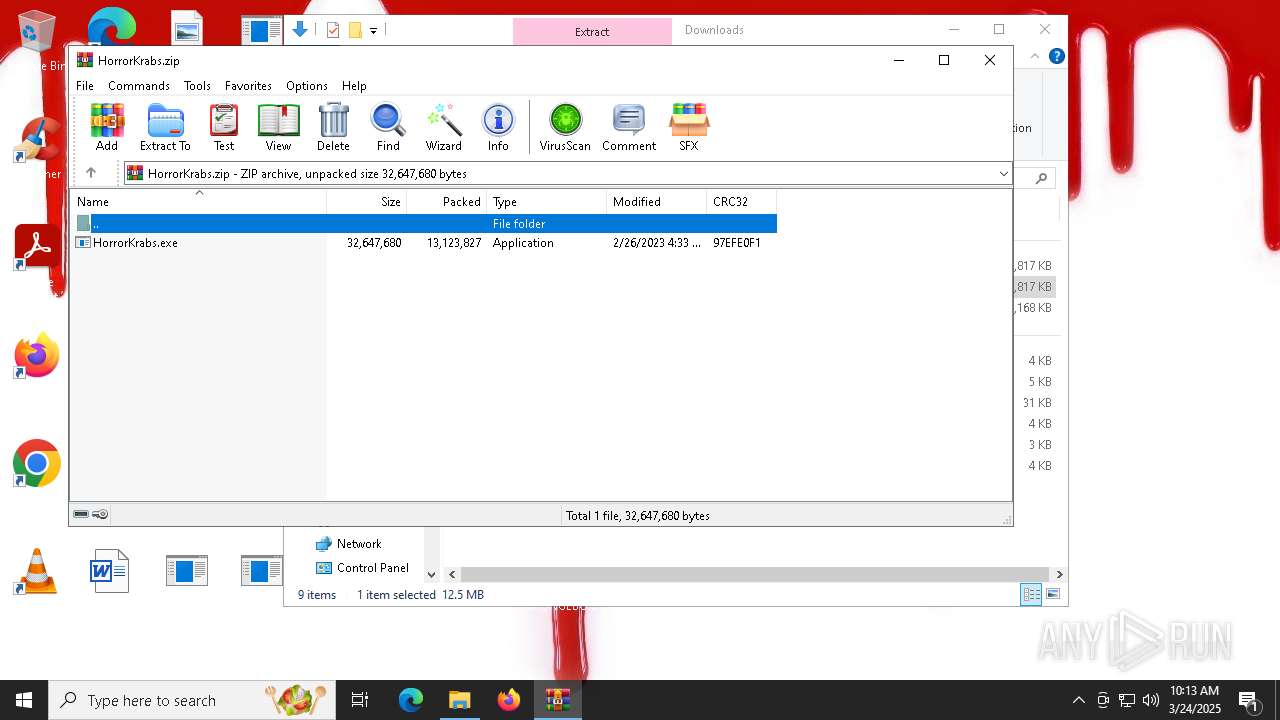Open Google Chrome desktop shortcut
The width and height of the screenshot is (1280, 720).
(x=37, y=464)
